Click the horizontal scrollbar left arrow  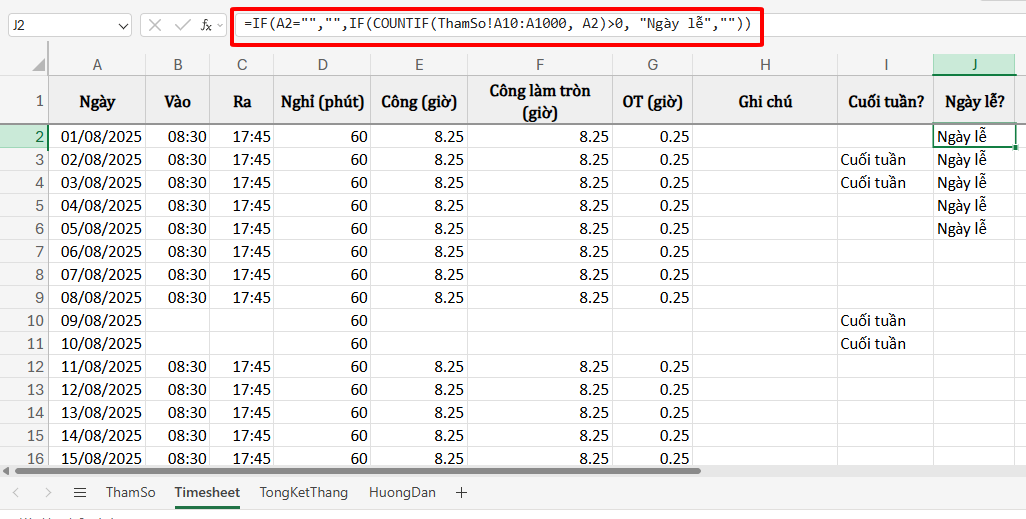point(7,471)
